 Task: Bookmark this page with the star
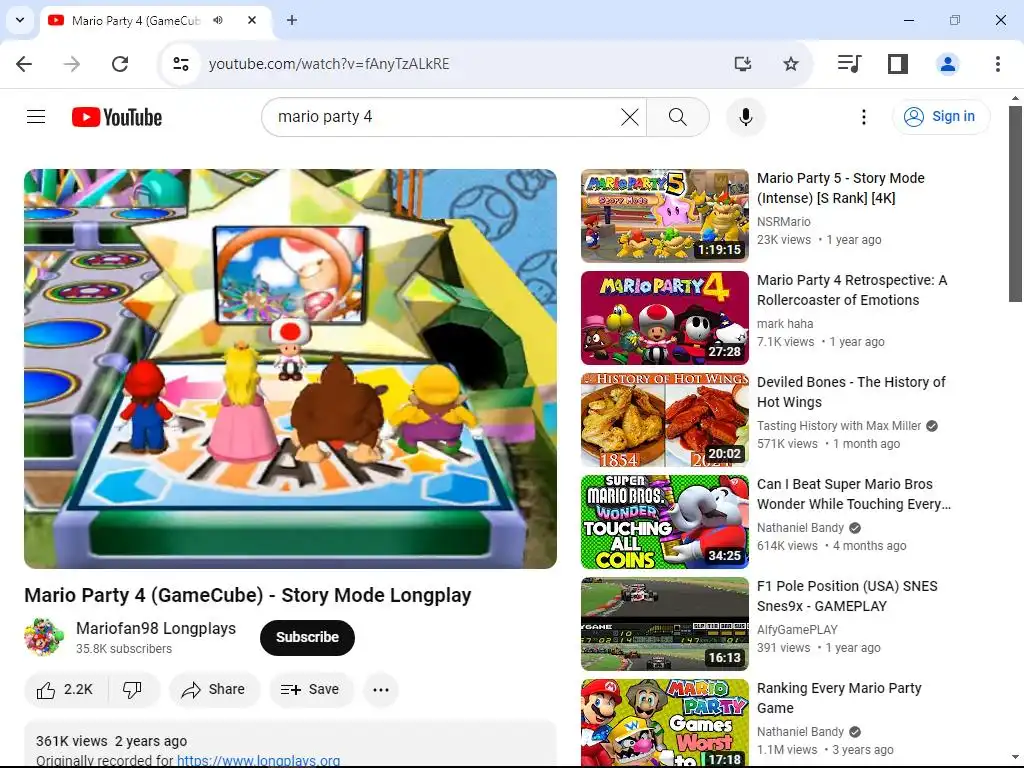(x=790, y=64)
